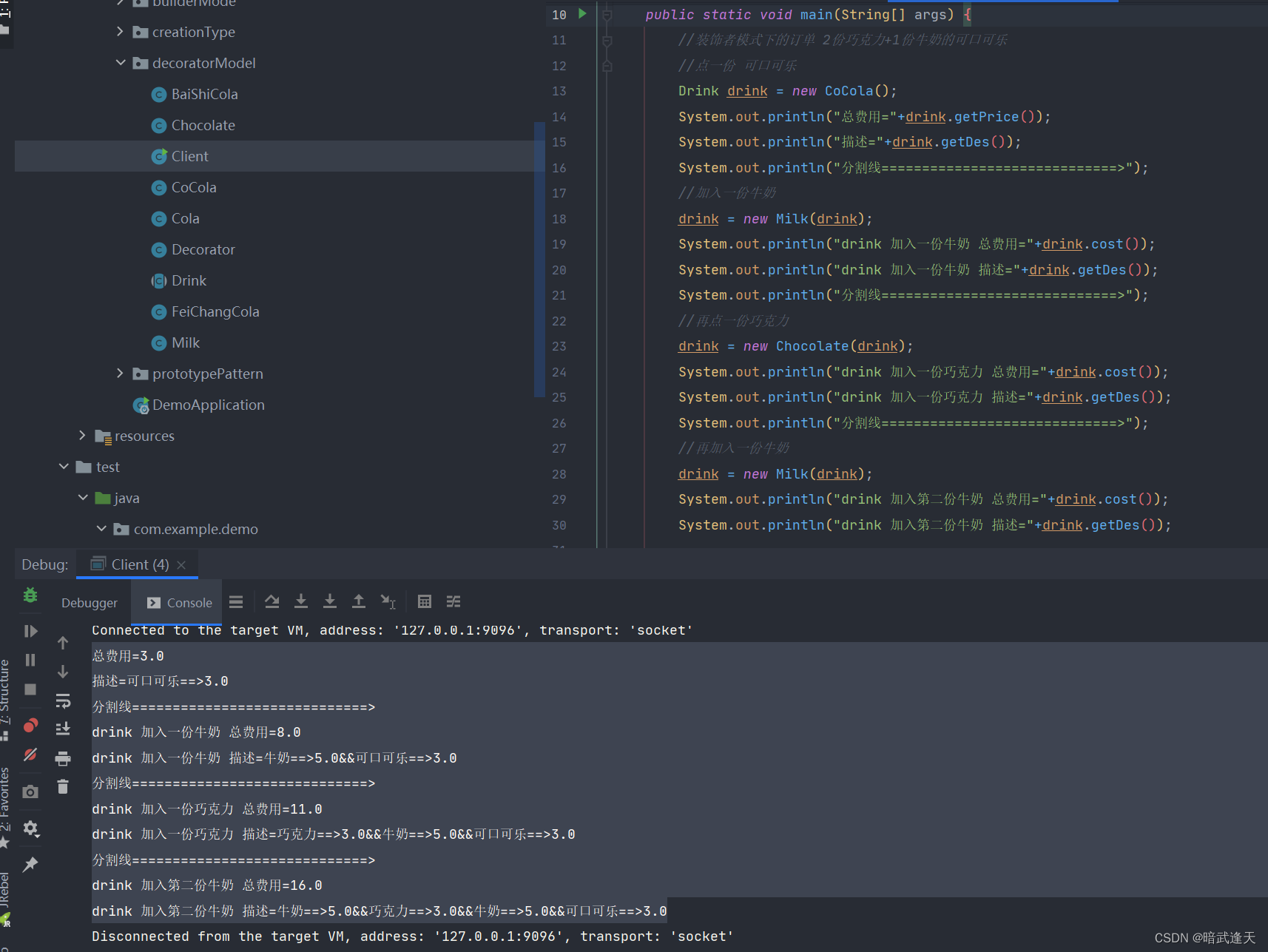
Task: Stop the debug session
Action: tap(30, 689)
